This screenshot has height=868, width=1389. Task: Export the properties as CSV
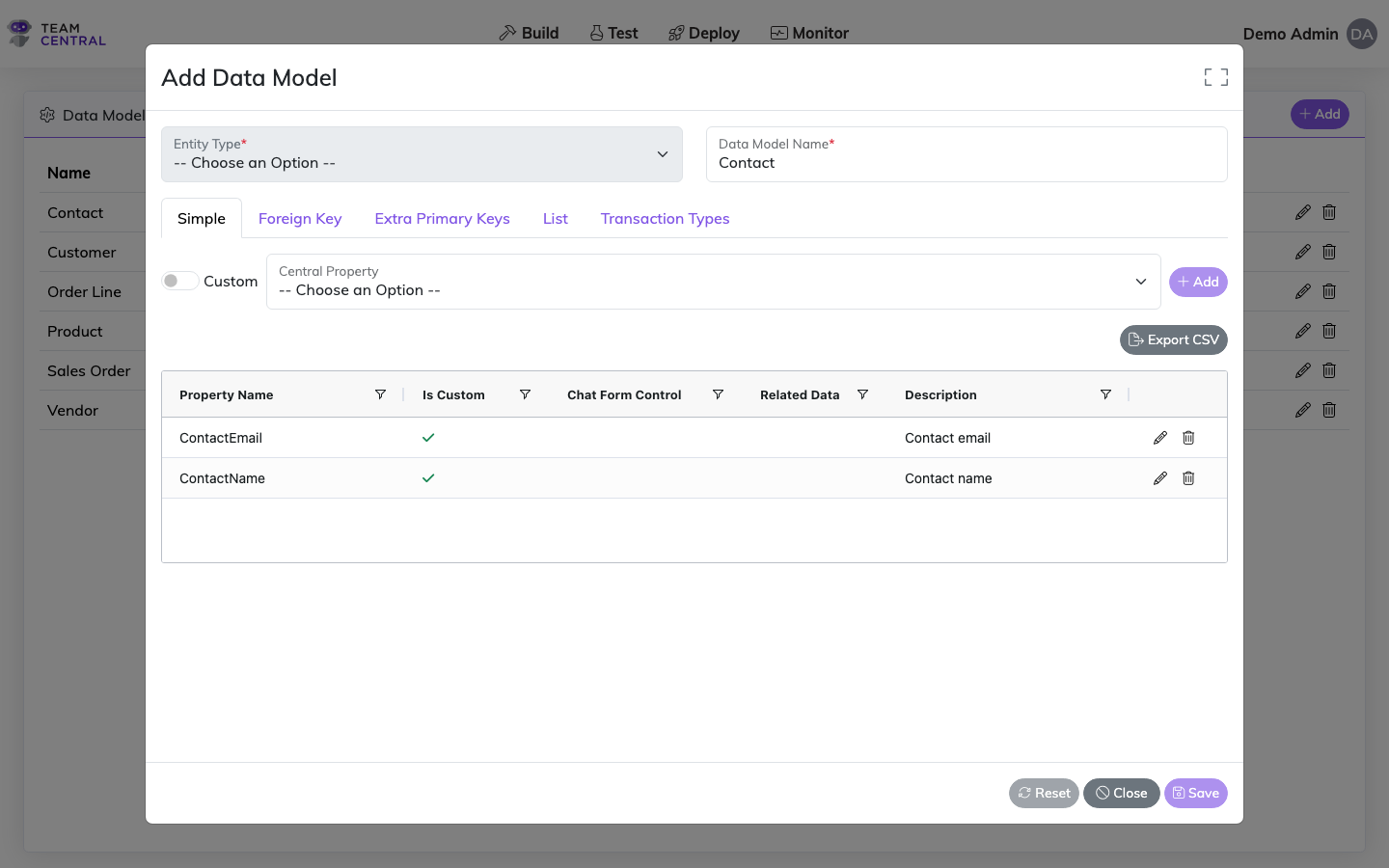coord(1173,339)
